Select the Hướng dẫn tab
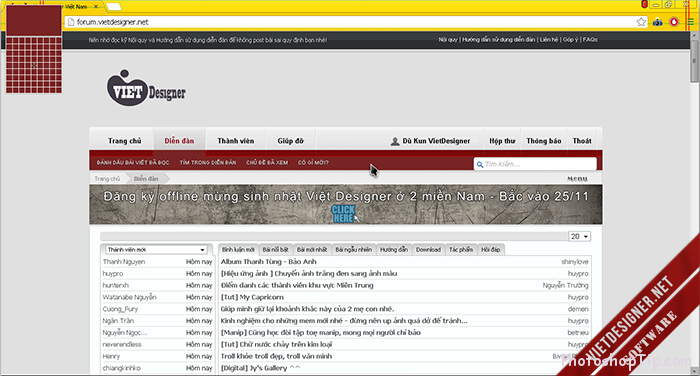This screenshot has height=376, width=700. [x=394, y=250]
